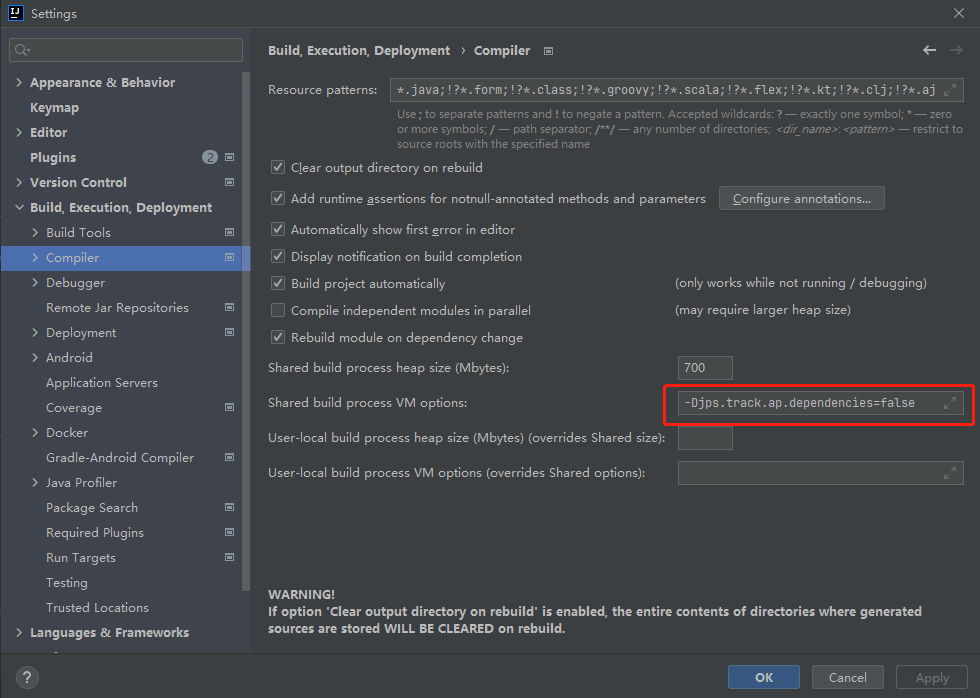This screenshot has width=980, height=698.
Task: Open the Keymap settings page
Action: click(x=54, y=107)
